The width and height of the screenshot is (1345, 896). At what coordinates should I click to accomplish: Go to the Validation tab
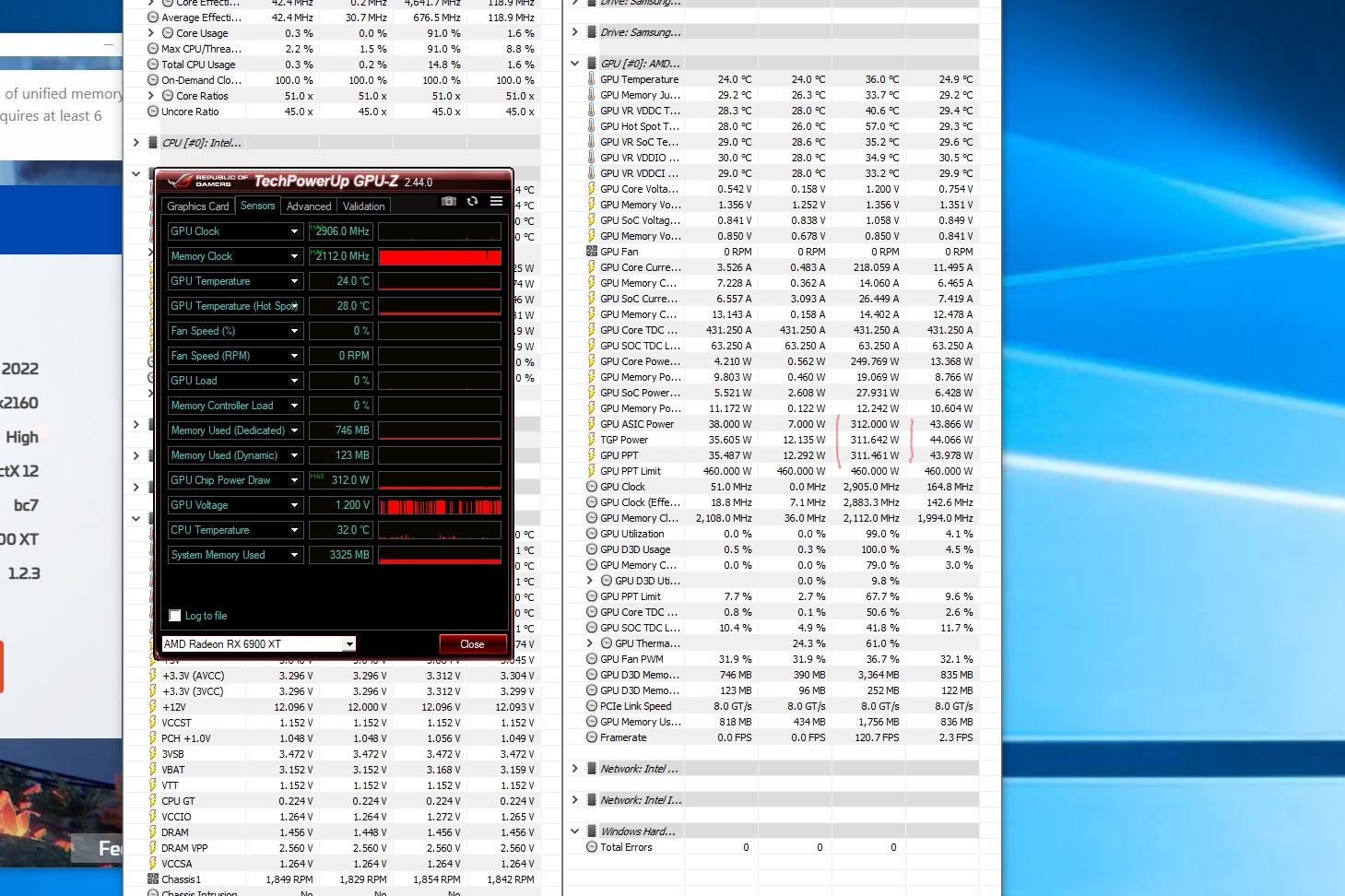363,206
